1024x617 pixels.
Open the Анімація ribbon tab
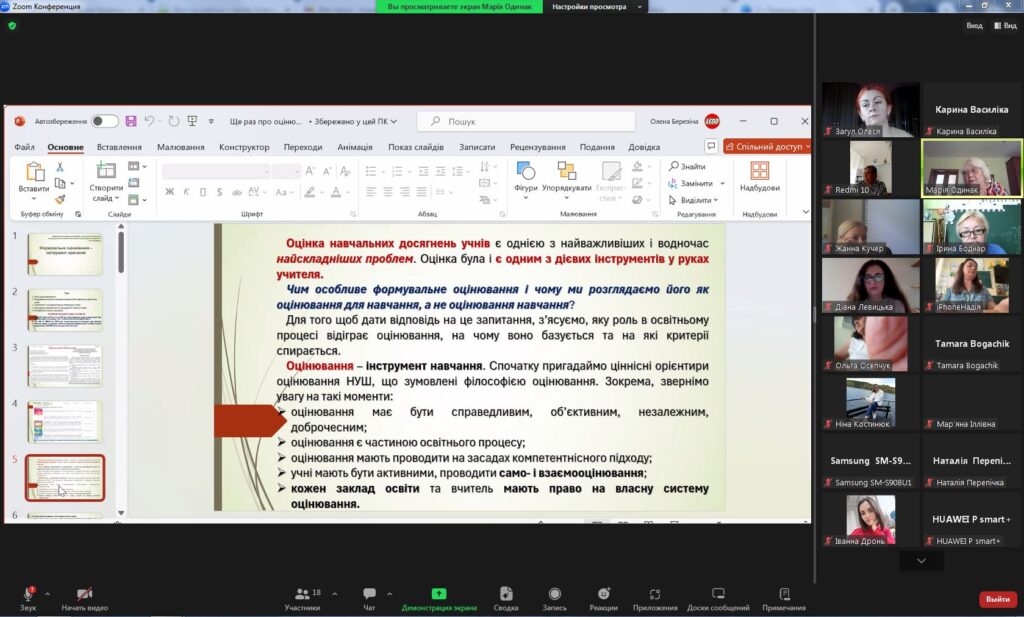coord(354,147)
